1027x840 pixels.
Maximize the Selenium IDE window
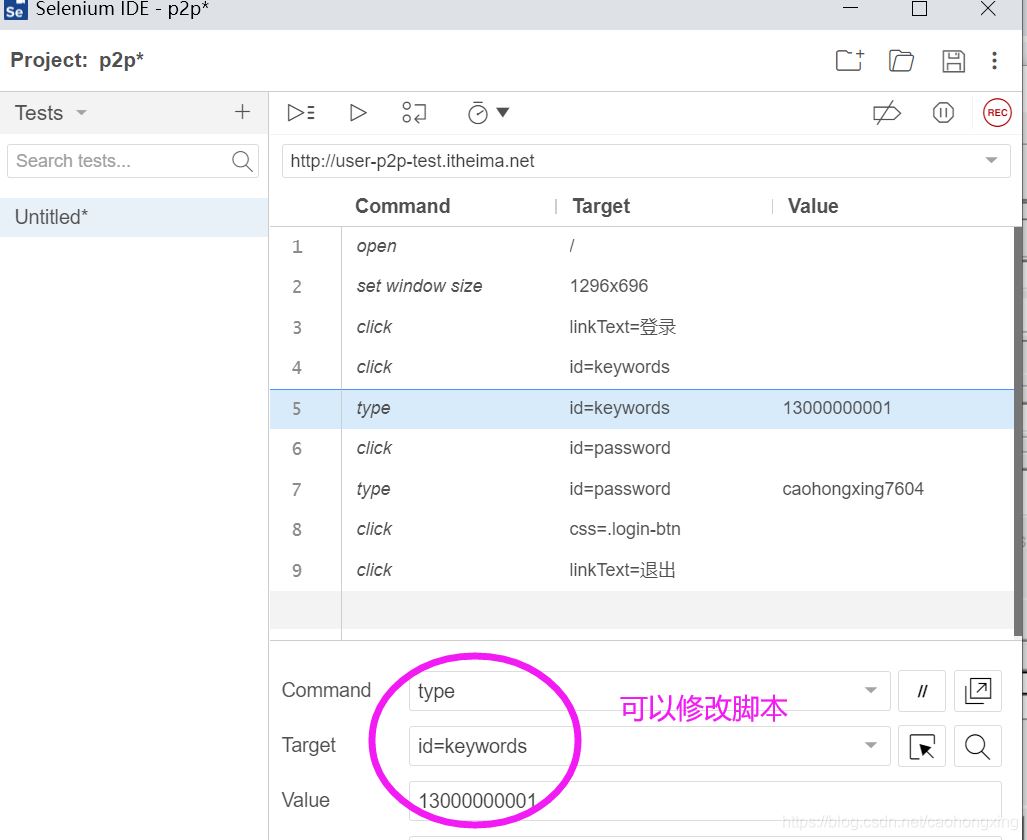[x=919, y=9]
